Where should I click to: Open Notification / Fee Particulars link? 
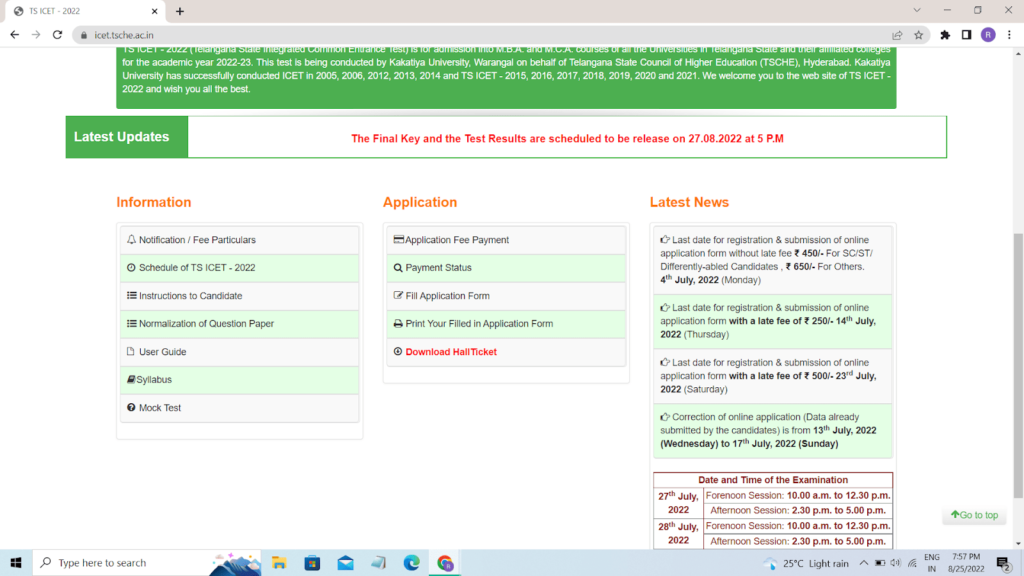click(x=197, y=240)
